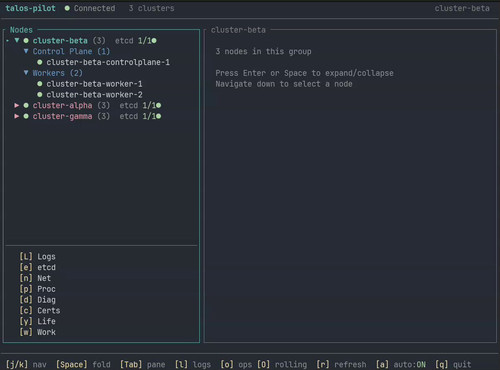Open the [d] Diag view
Image resolution: width=500 pixels, height=370 pixels.
tap(37, 300)
